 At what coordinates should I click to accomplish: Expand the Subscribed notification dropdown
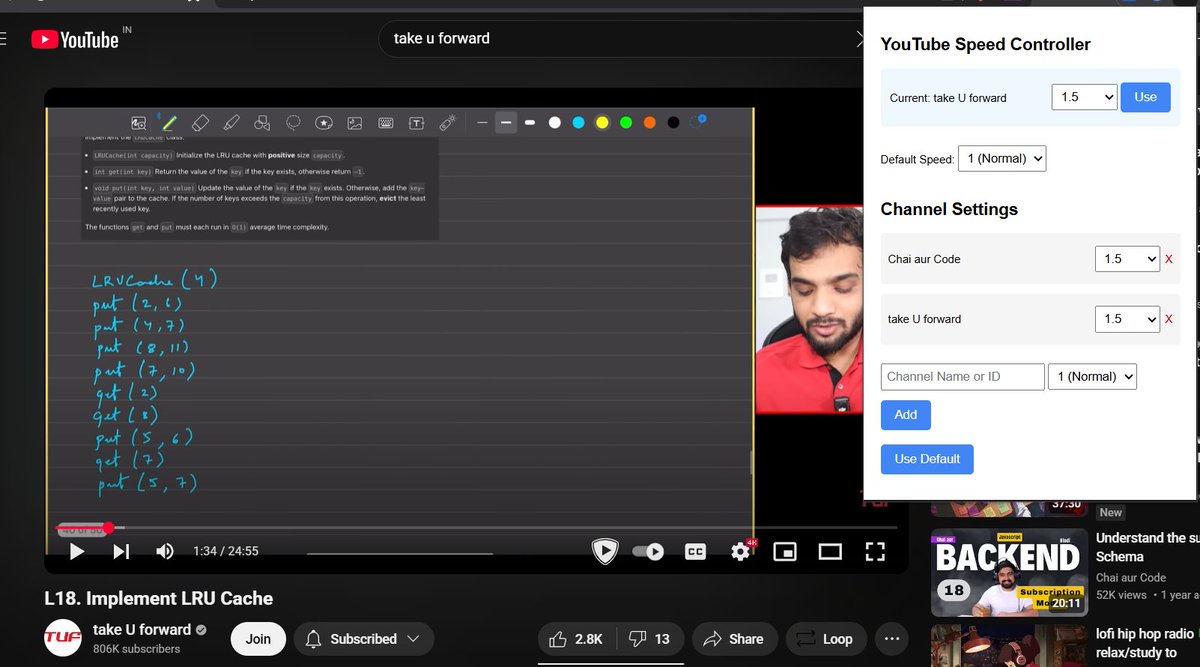(364, 639)
